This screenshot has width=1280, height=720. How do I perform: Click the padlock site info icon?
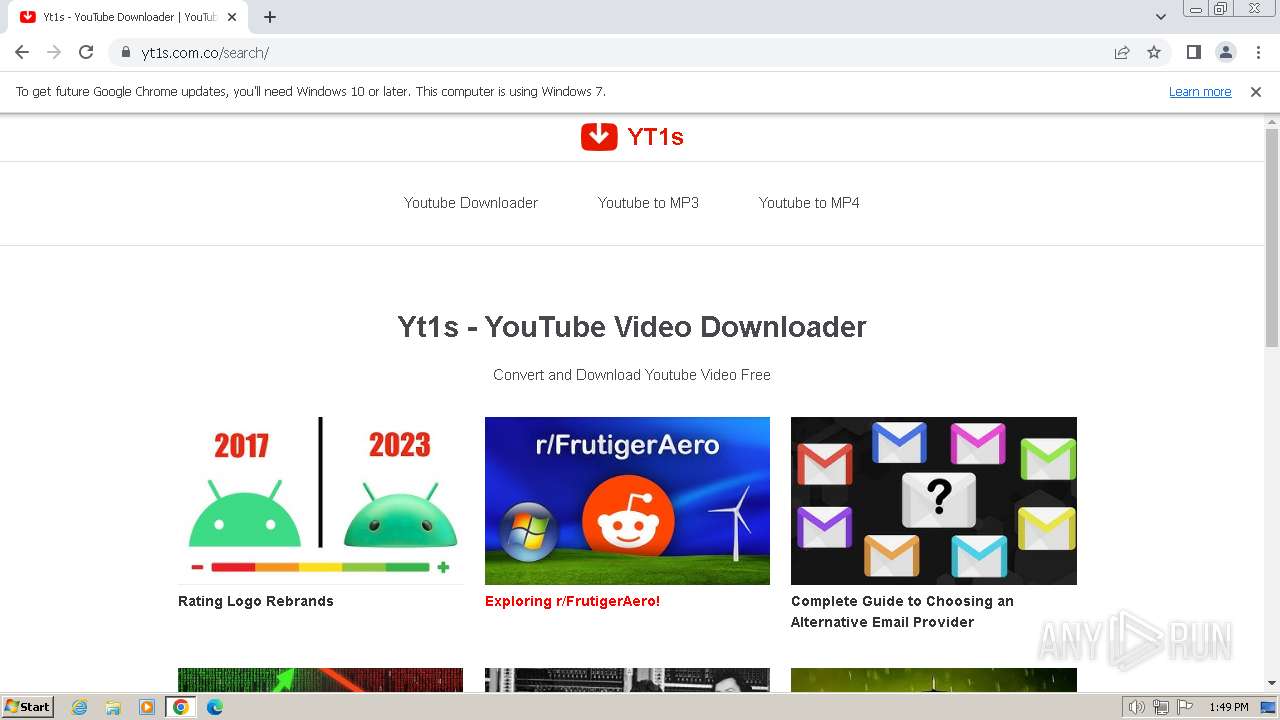tap(126, 52)
